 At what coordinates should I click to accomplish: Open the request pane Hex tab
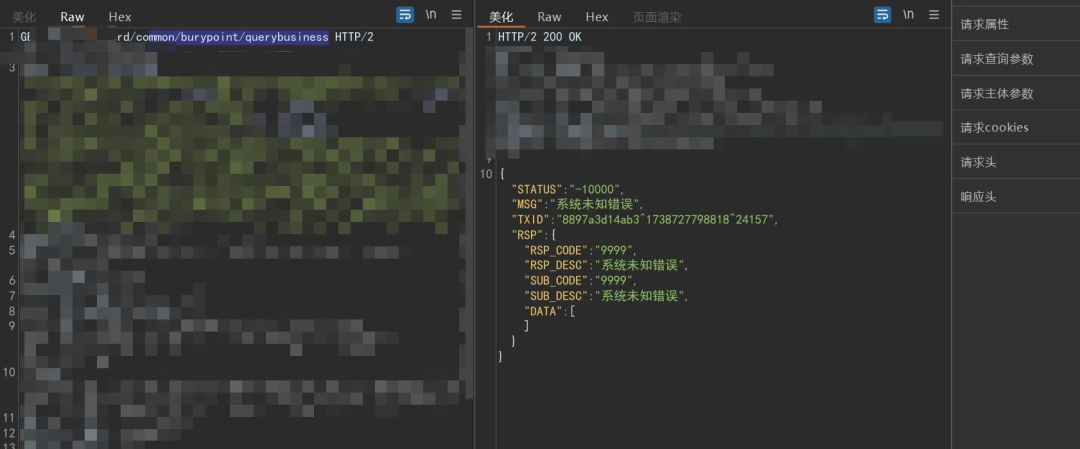tap(120, 17)
